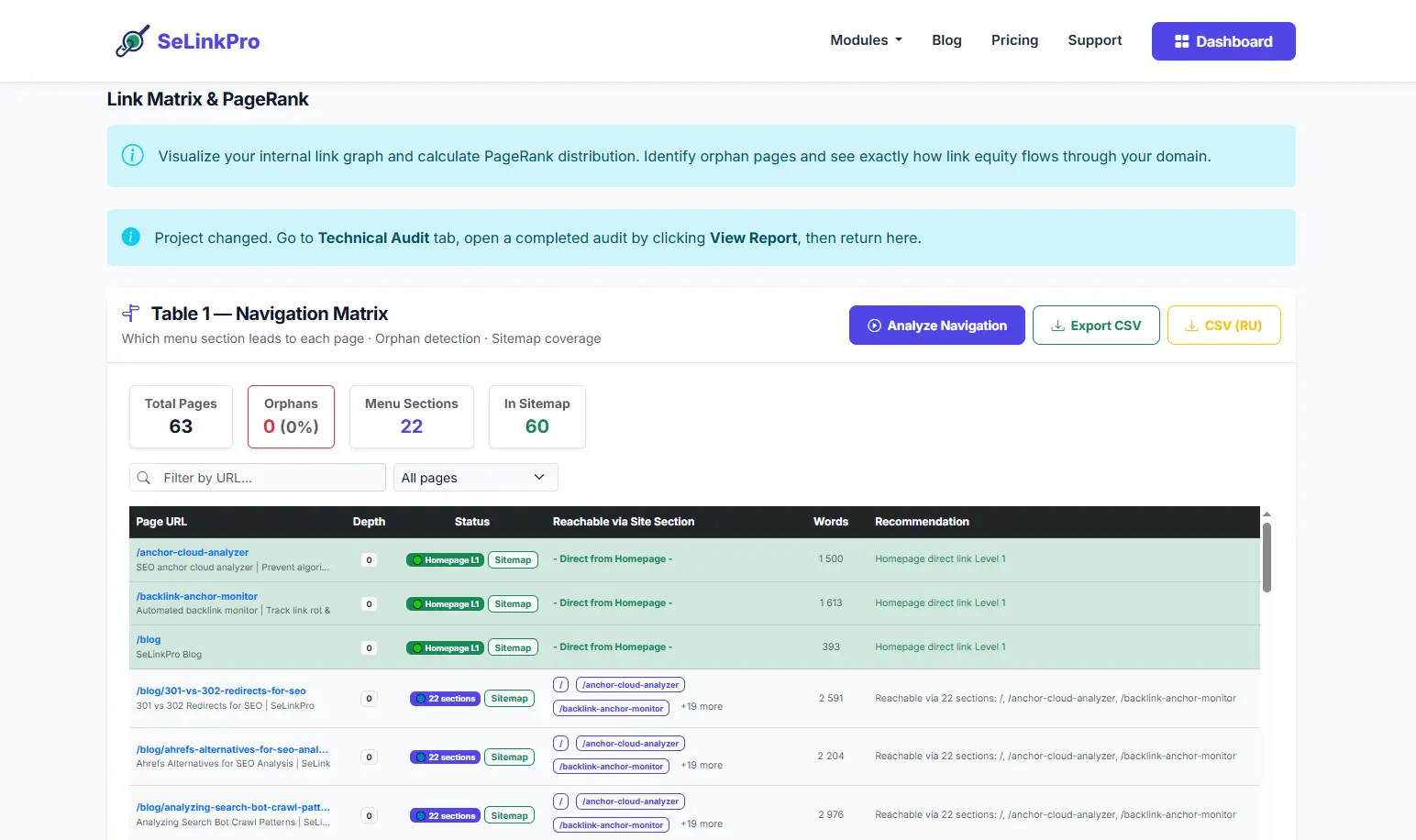
Task: Open the Support menu item
Action: [x=1094, y=40]
